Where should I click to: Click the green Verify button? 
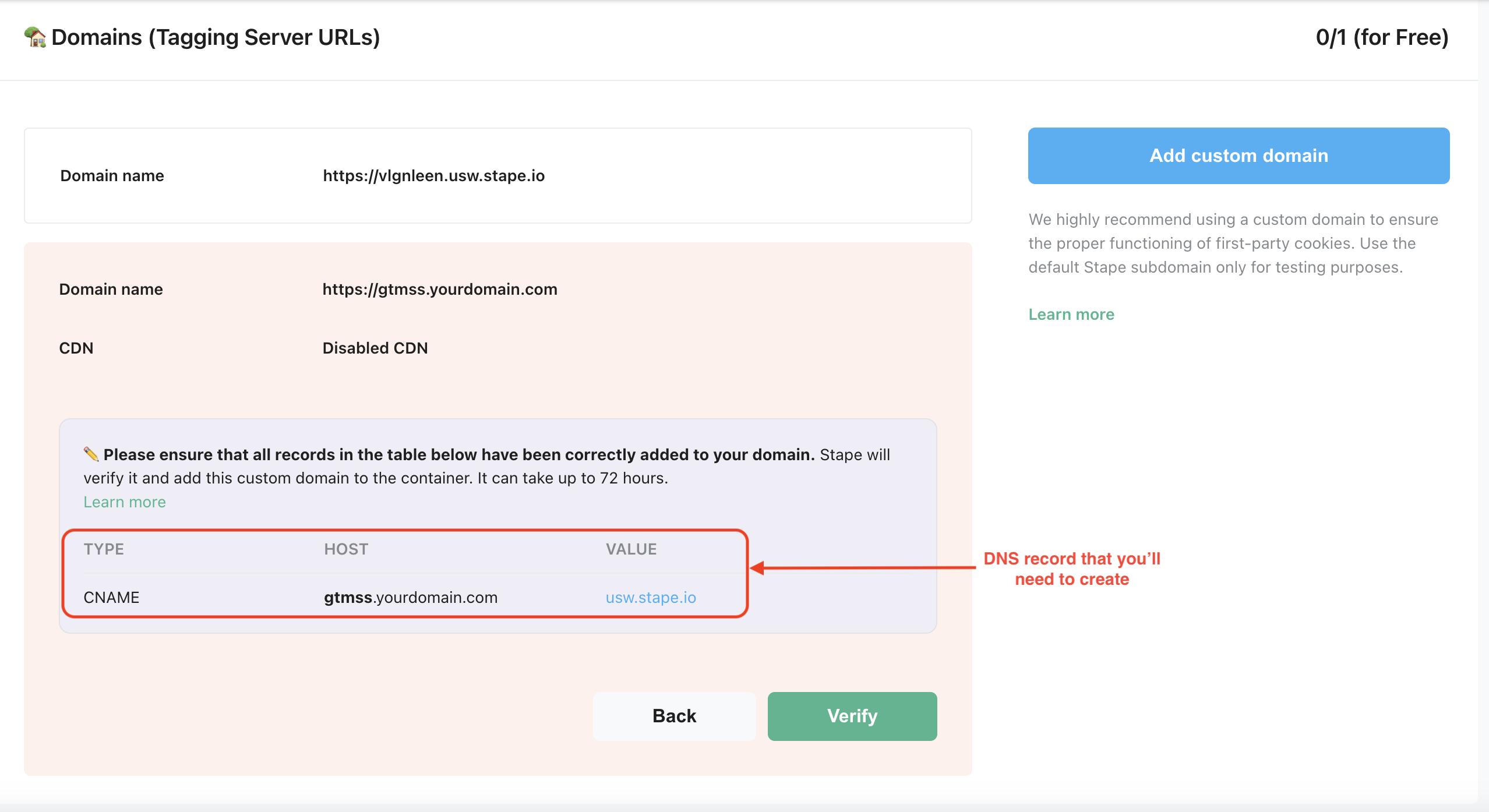tap(852, 716)
